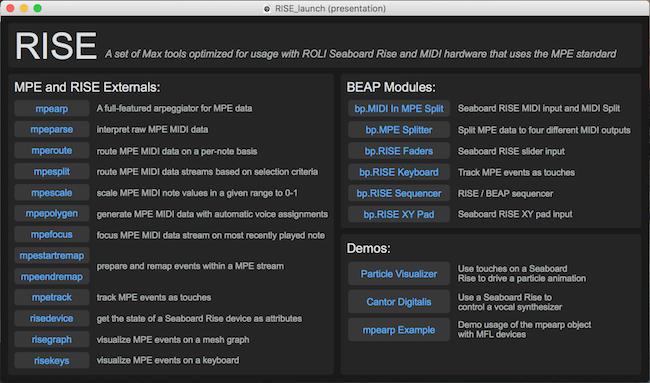
Task: Open the mpearp Example demo
Action: coord(399,330)
